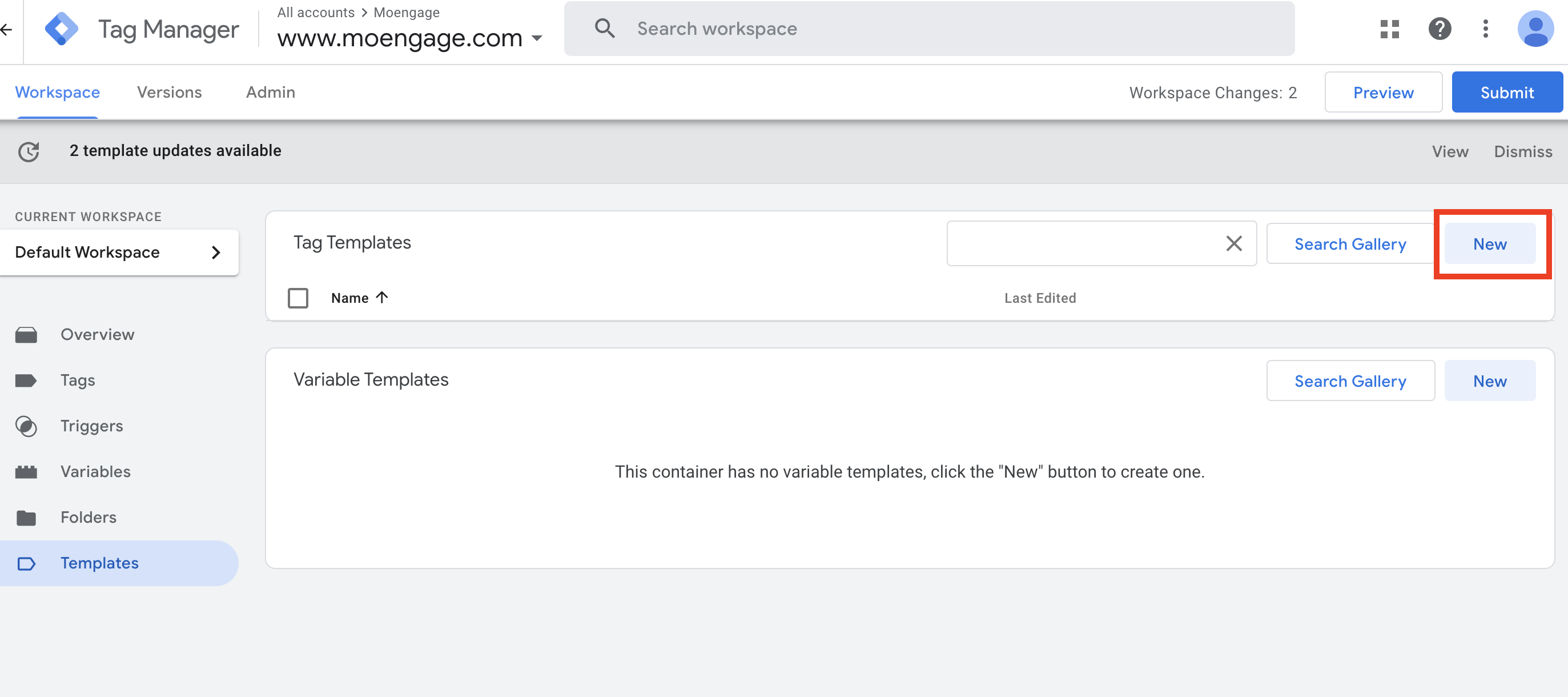Click the Variables brick icon

[26, 471]
